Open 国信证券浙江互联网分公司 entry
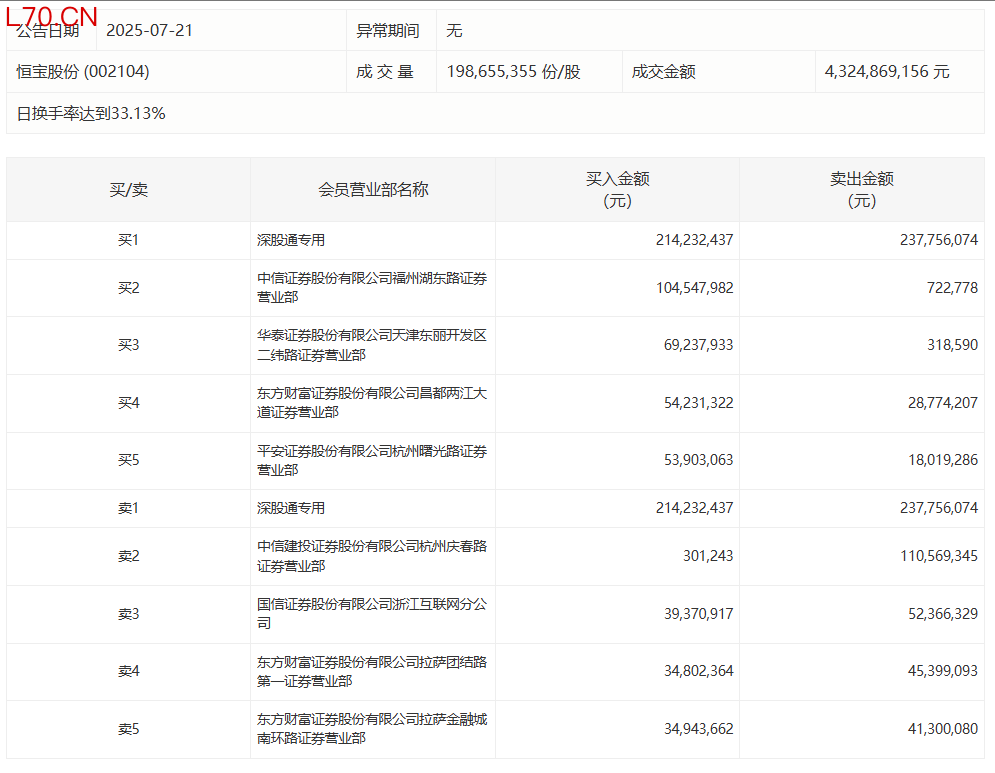Image resolution: width=995 pixels, height=773 pixels. (372, 613)
